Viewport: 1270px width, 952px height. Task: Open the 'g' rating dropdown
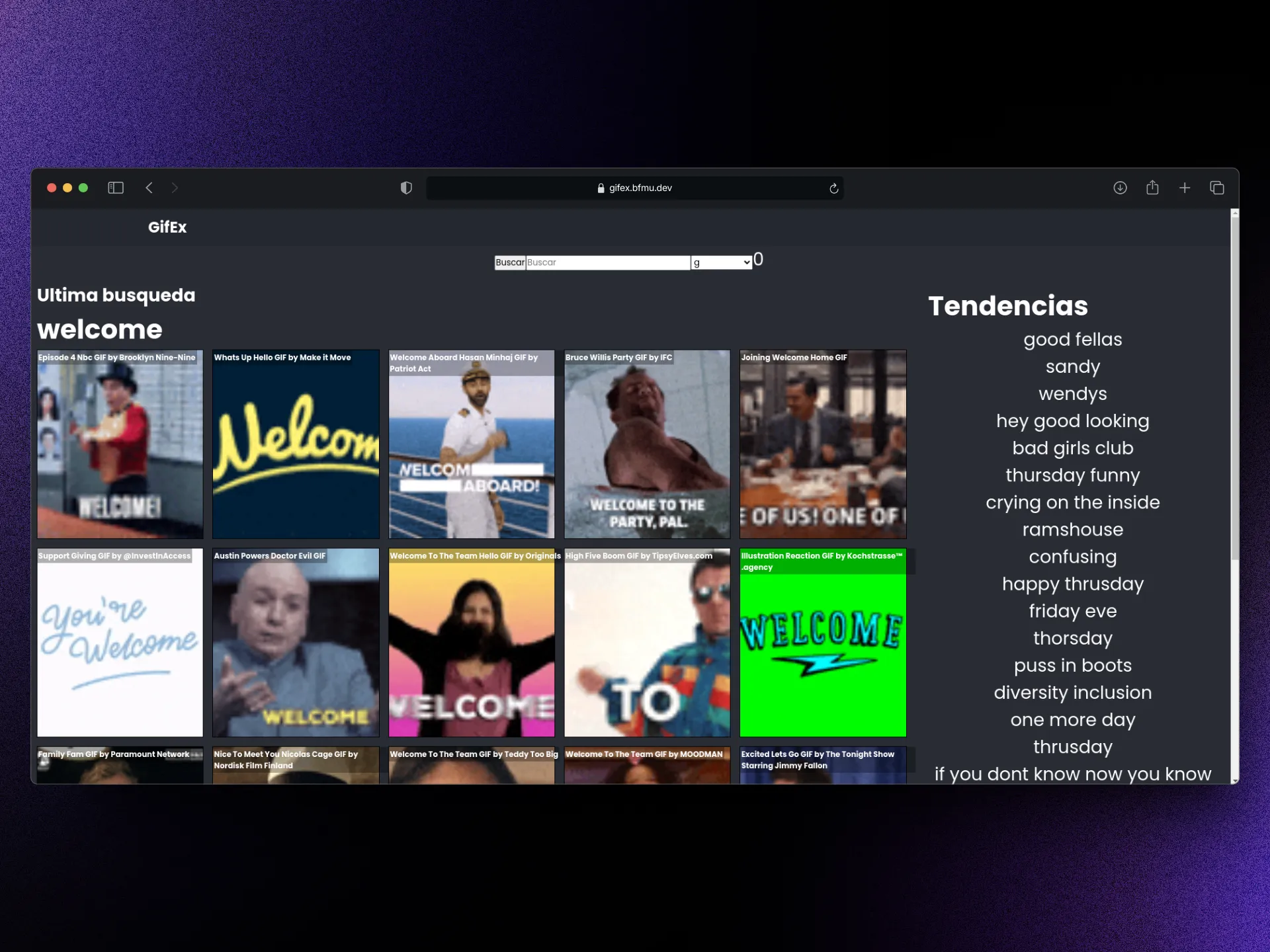(x=722, y=262)
